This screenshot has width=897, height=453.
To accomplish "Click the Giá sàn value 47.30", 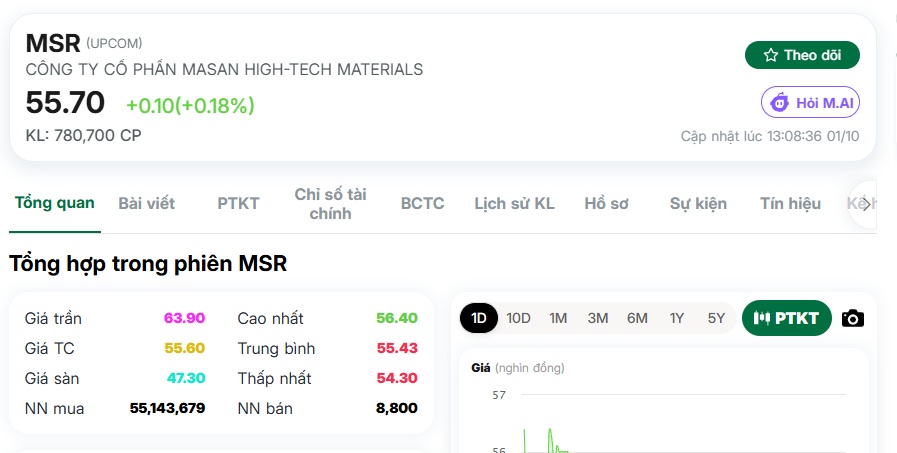I will coord(186,378).
